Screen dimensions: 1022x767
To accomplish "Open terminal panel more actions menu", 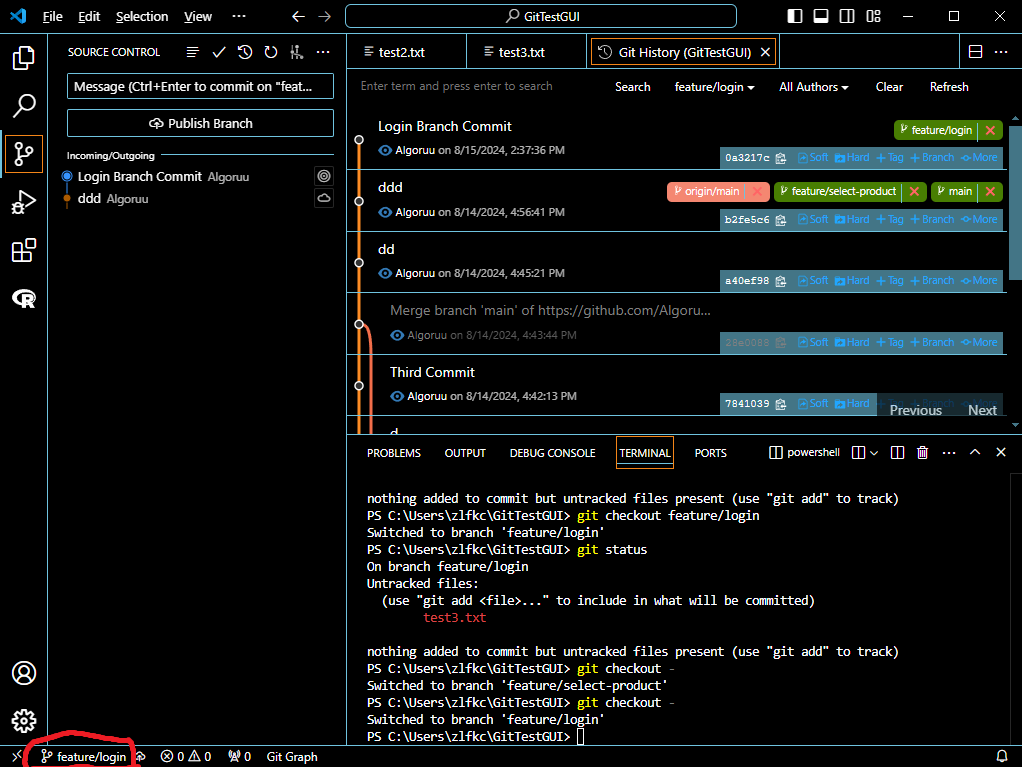I will [949, 452].
